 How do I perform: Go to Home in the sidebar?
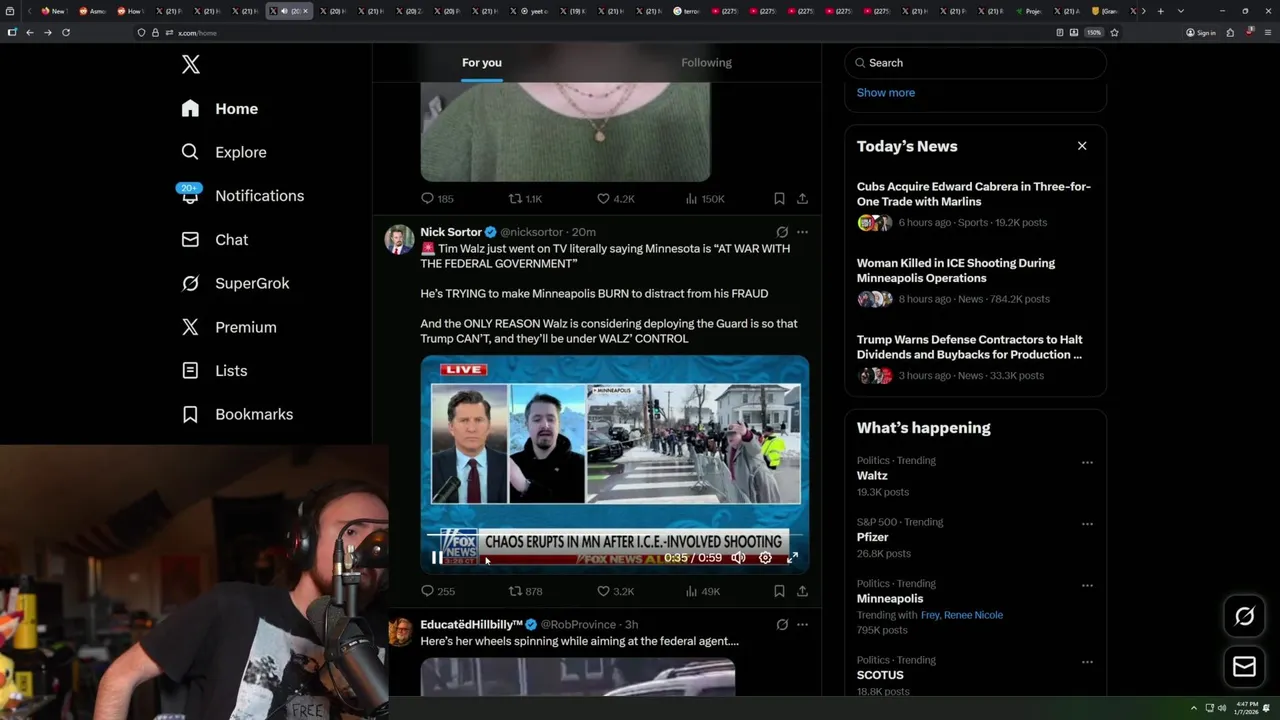(x=219, y=109)
